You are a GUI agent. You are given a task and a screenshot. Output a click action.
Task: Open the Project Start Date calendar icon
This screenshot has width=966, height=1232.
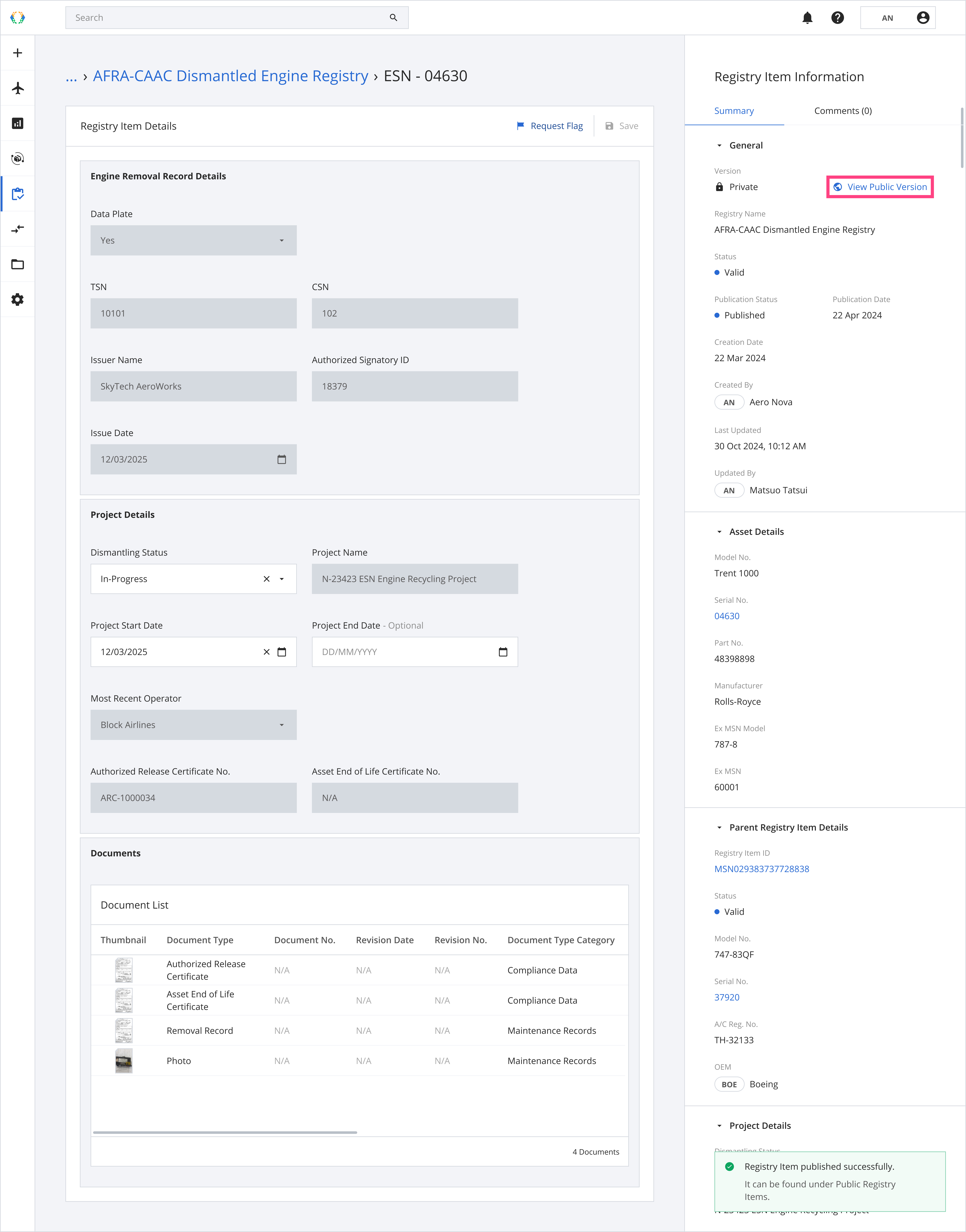click(282, 652)
